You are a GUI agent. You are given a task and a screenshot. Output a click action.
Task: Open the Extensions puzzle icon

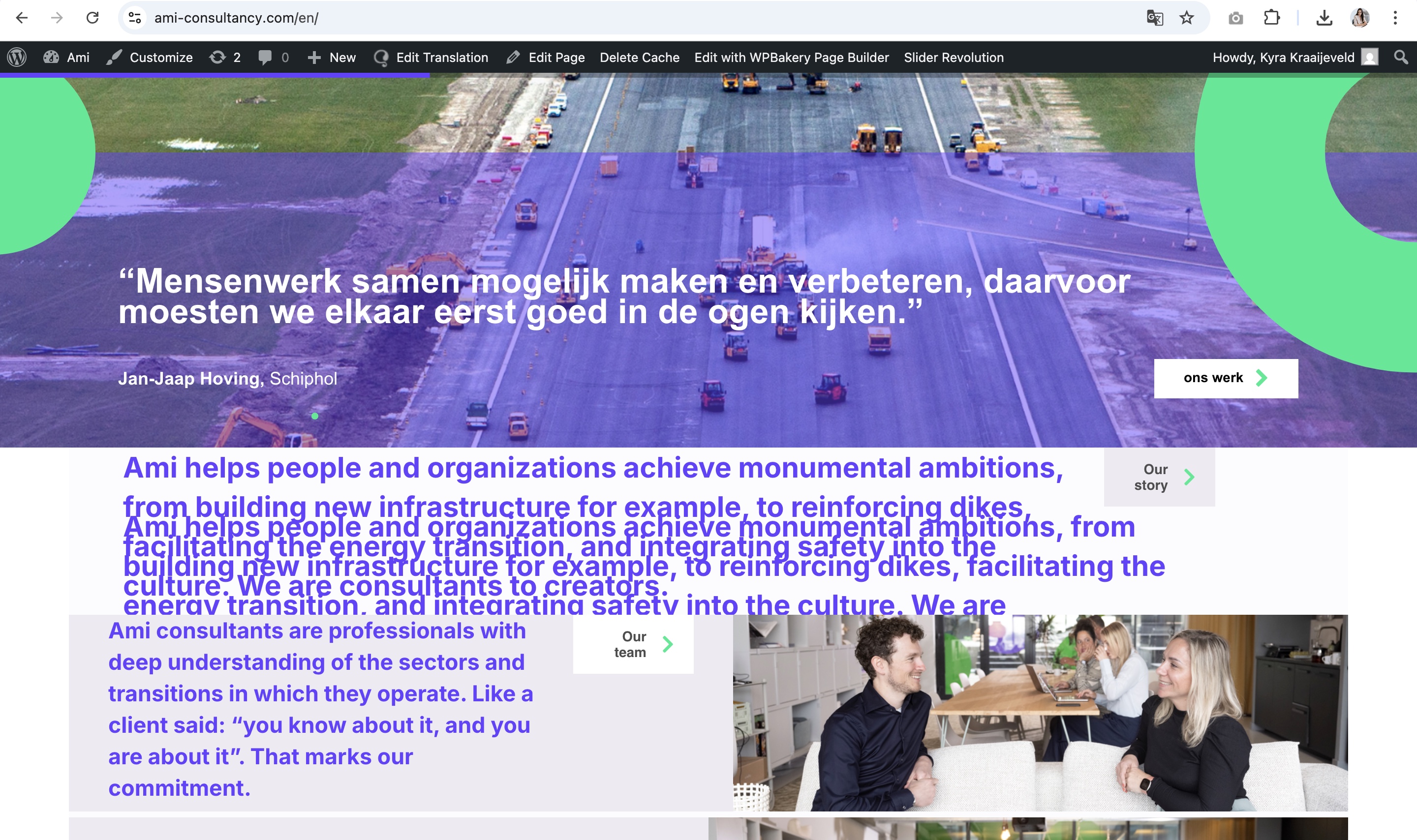[1272, 18]
